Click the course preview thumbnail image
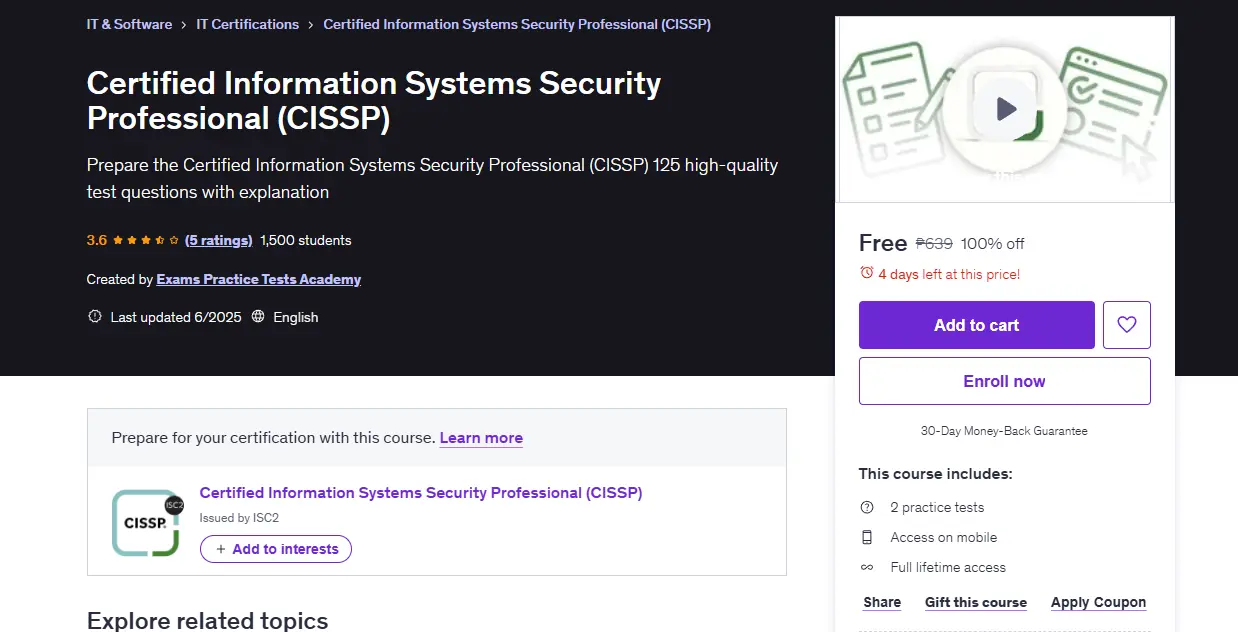 [x=1005, y=109]
